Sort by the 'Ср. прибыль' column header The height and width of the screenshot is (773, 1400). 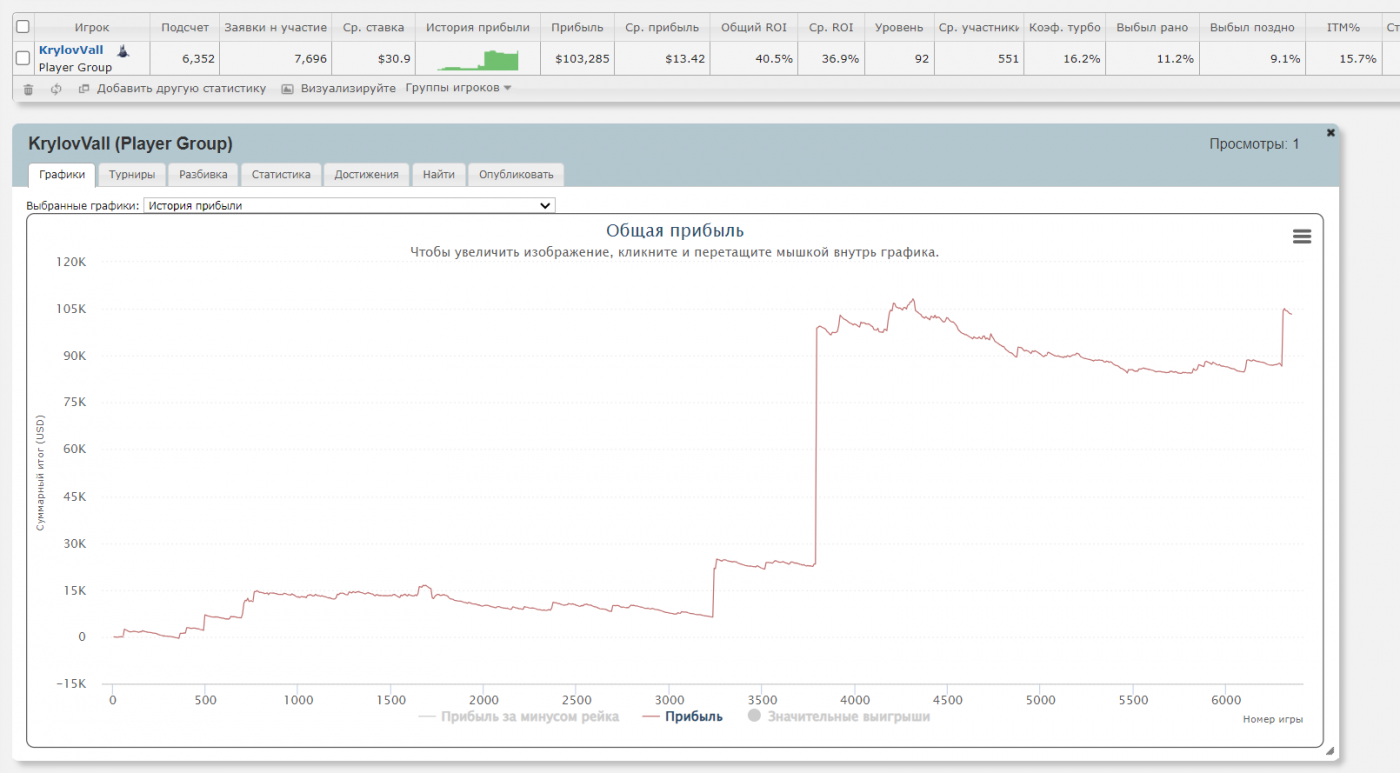[662, 27]
